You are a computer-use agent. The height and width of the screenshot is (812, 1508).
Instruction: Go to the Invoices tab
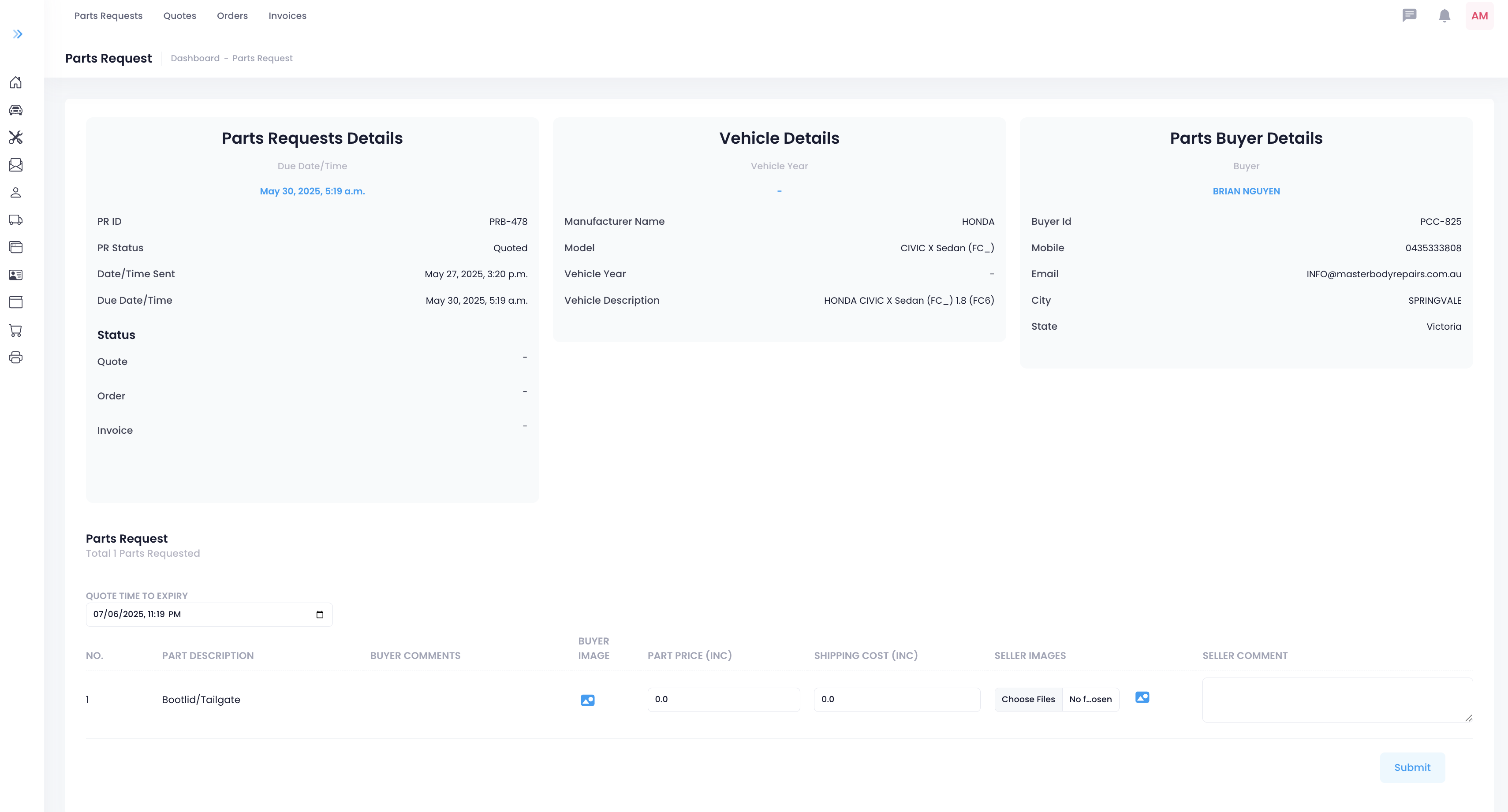(287, 16)
